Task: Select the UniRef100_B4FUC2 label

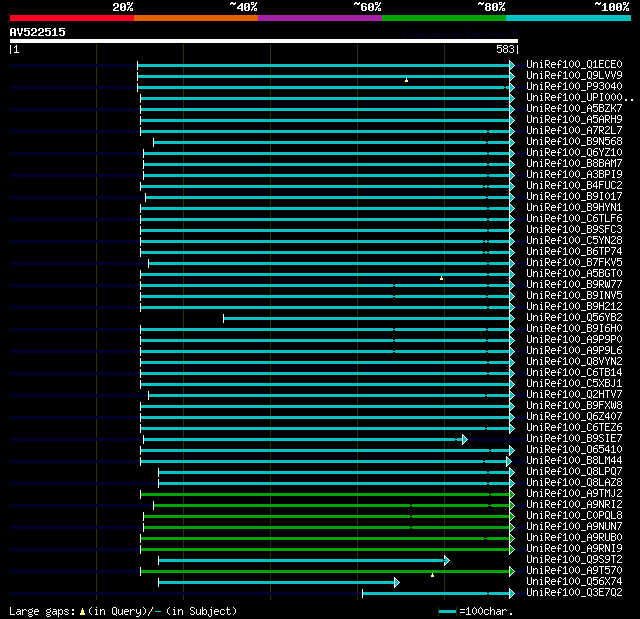Action: [574, 186]
